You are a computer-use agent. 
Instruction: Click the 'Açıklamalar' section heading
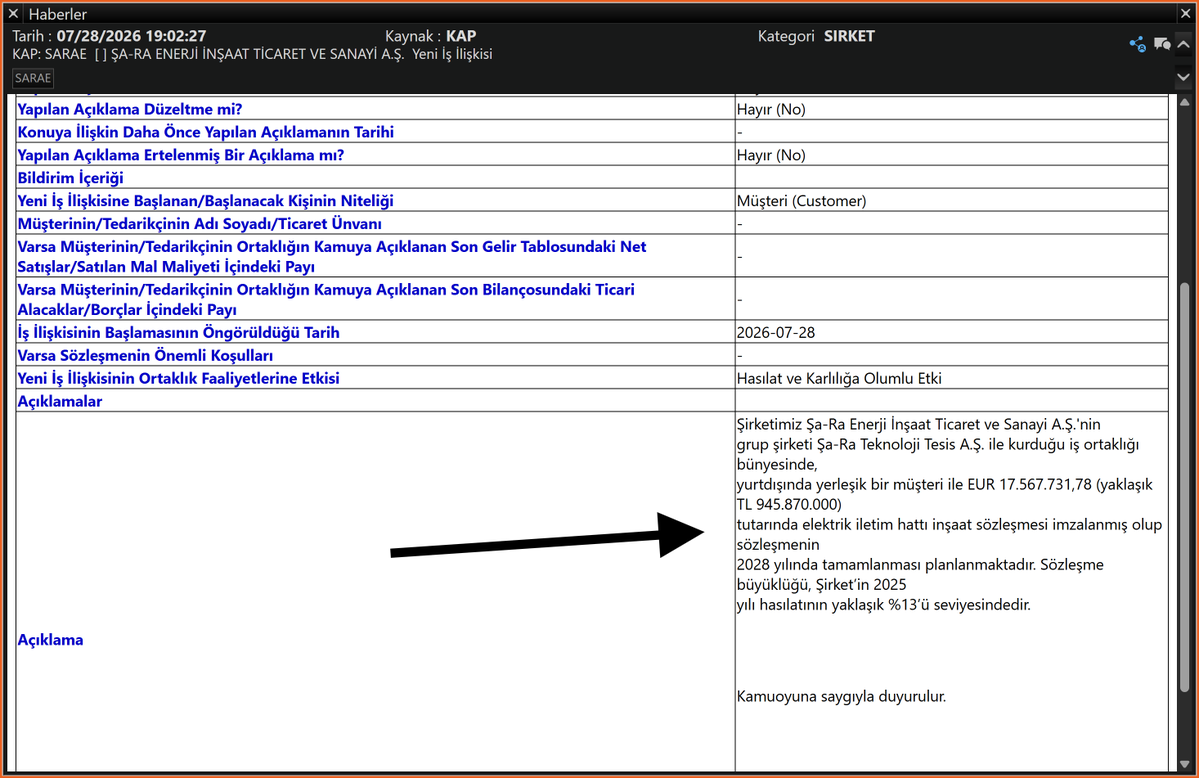point(60,402)
